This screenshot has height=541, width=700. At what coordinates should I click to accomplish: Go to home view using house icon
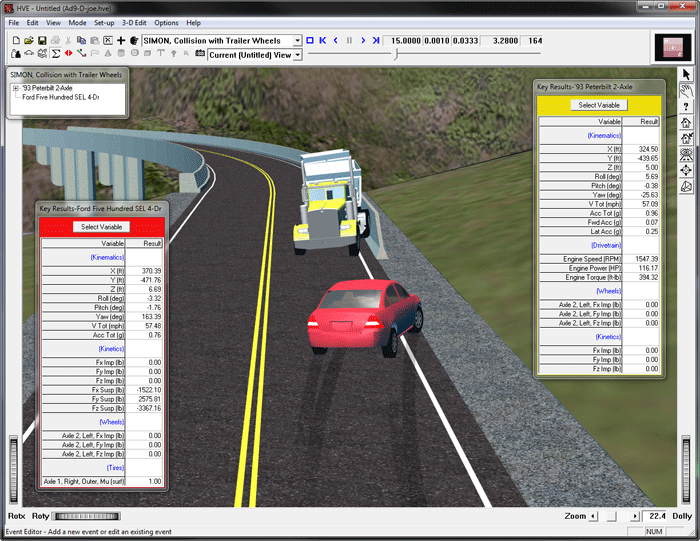point(687,122)
